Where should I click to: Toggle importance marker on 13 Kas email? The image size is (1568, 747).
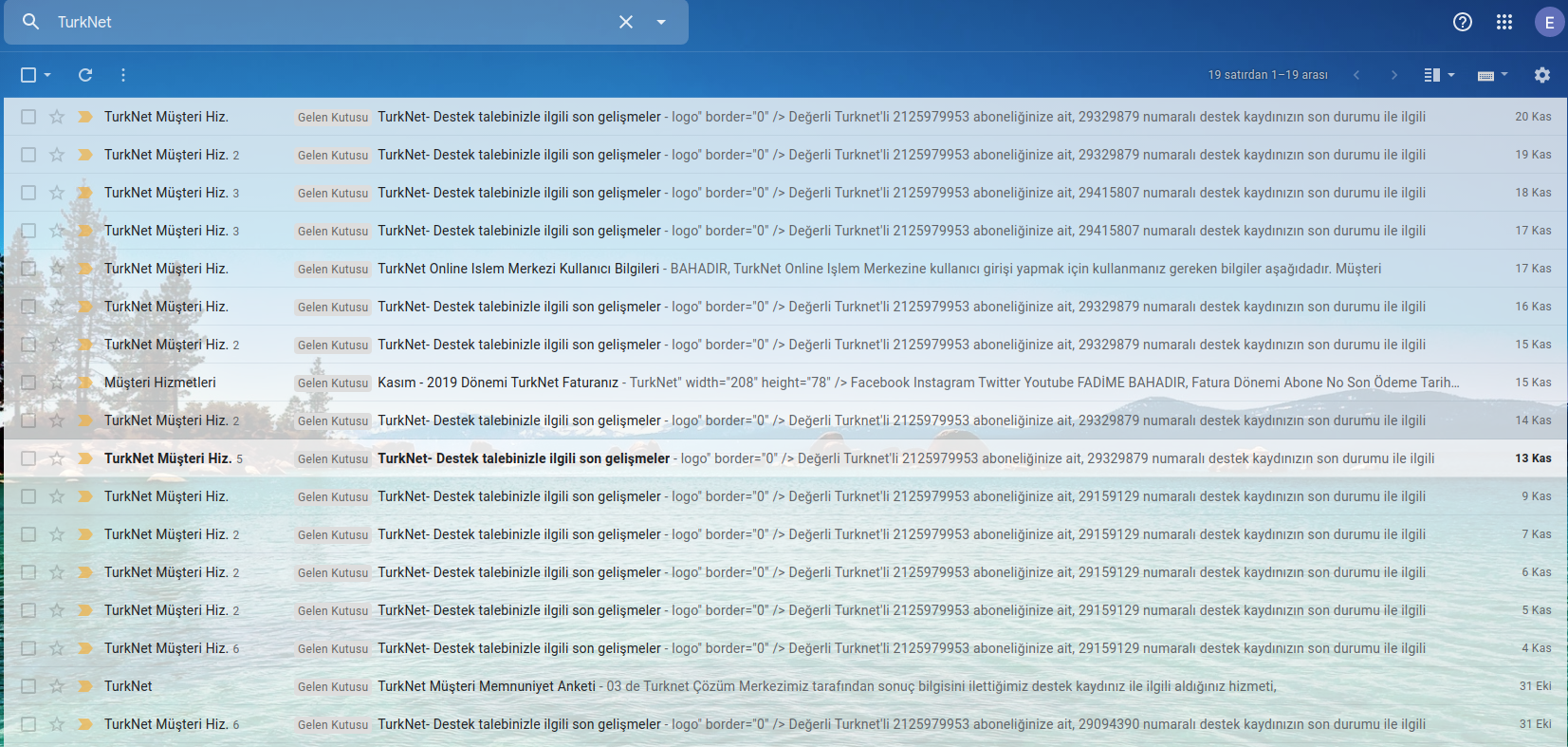coord(84,458)
